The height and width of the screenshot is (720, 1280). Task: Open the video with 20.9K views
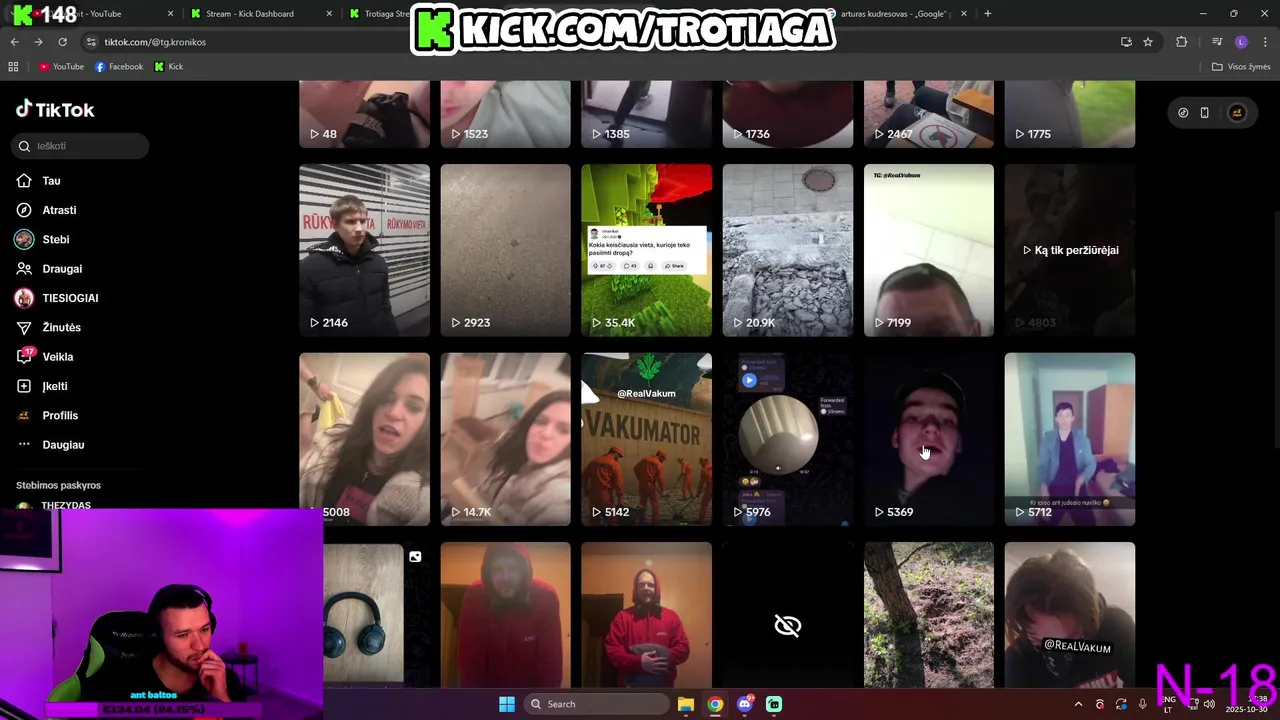pyautogui.click(x=787, y=250)
